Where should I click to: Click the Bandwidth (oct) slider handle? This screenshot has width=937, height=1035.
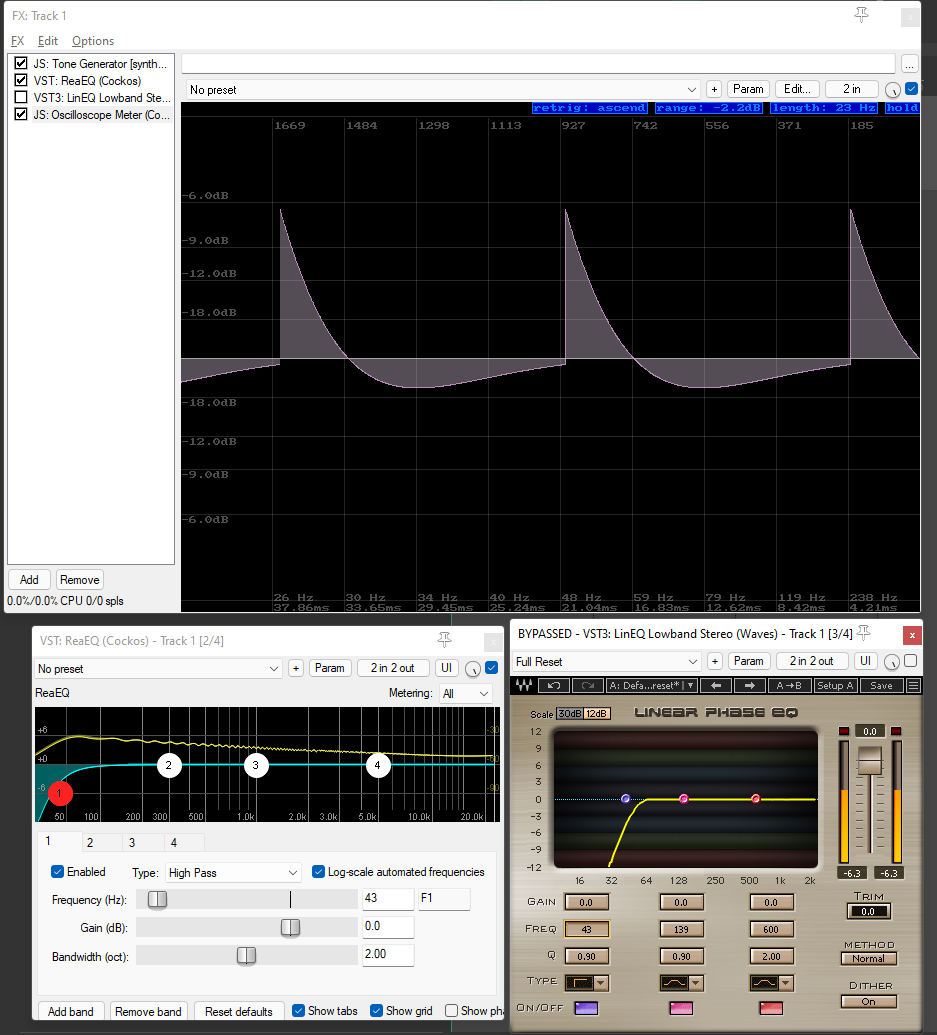(246, 955)
